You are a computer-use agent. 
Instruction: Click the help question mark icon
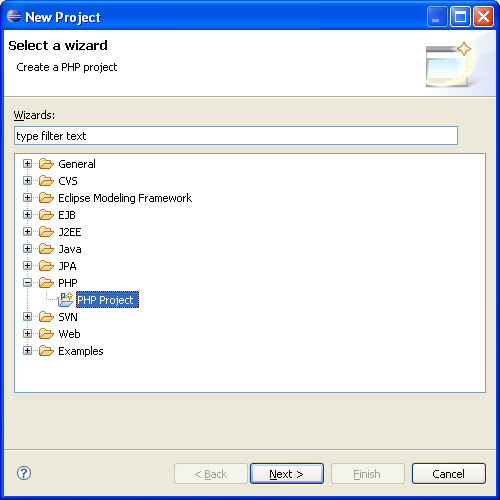[x=24, y=473]
